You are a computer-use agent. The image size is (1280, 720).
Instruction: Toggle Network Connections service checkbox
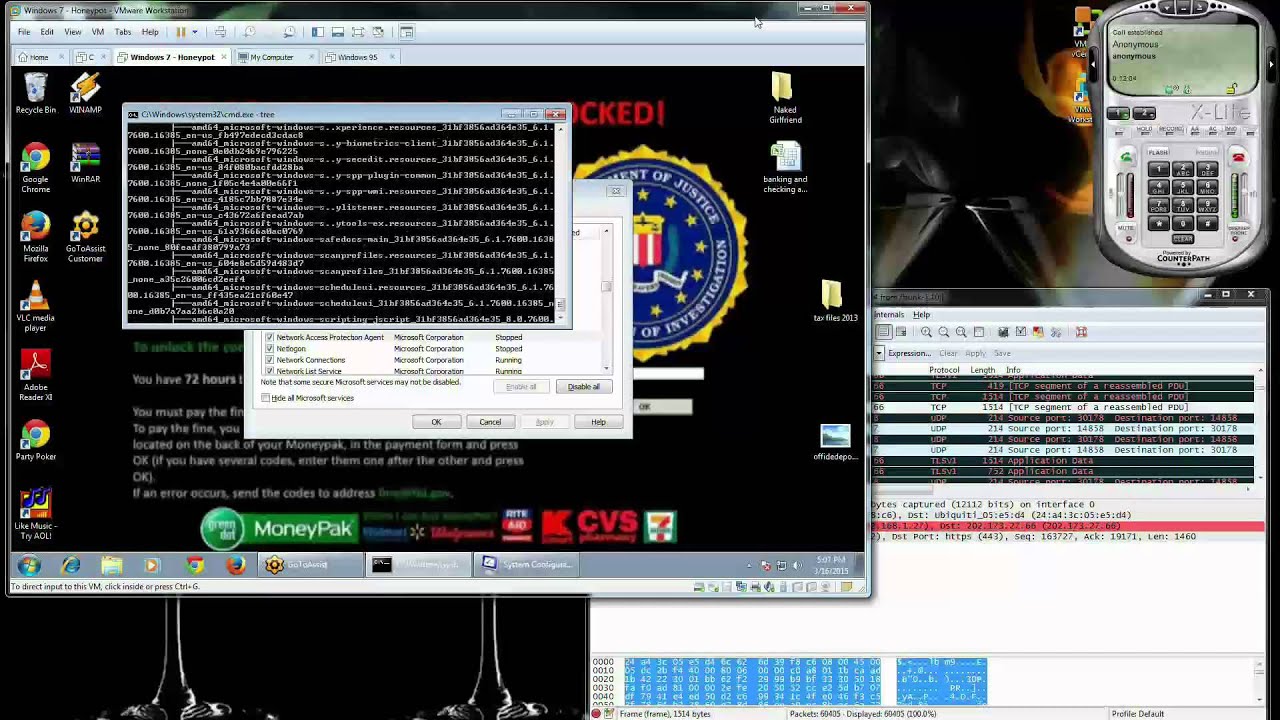tap(269, 360)
